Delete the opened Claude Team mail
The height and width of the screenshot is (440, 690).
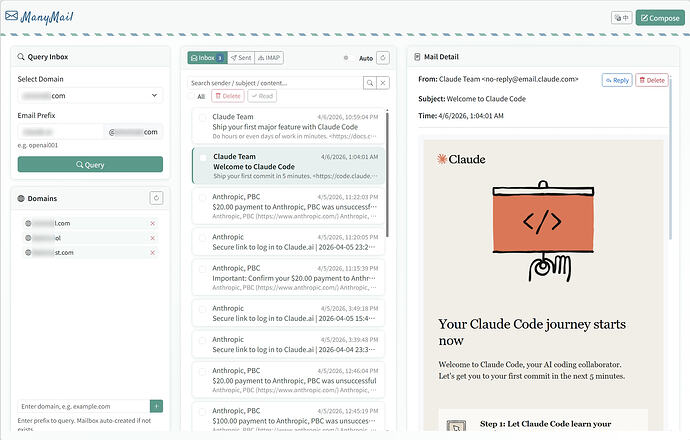(x=652, y=80)
